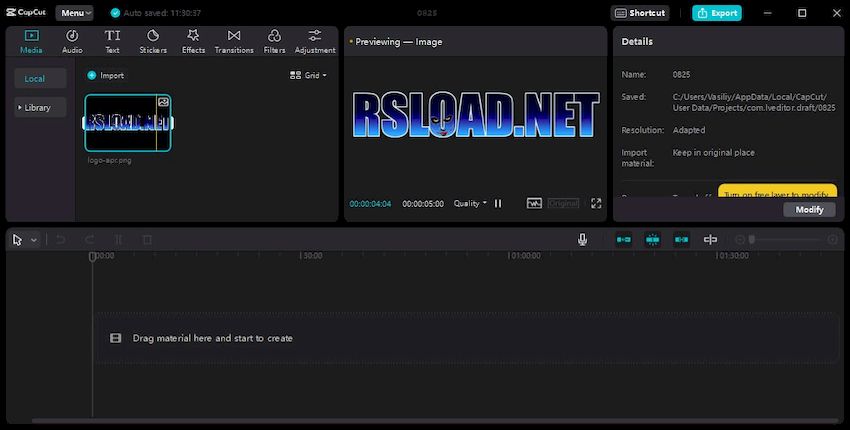Open the Stickers tab
Screen dimensions: 850x430
click(x=153, y=41)
